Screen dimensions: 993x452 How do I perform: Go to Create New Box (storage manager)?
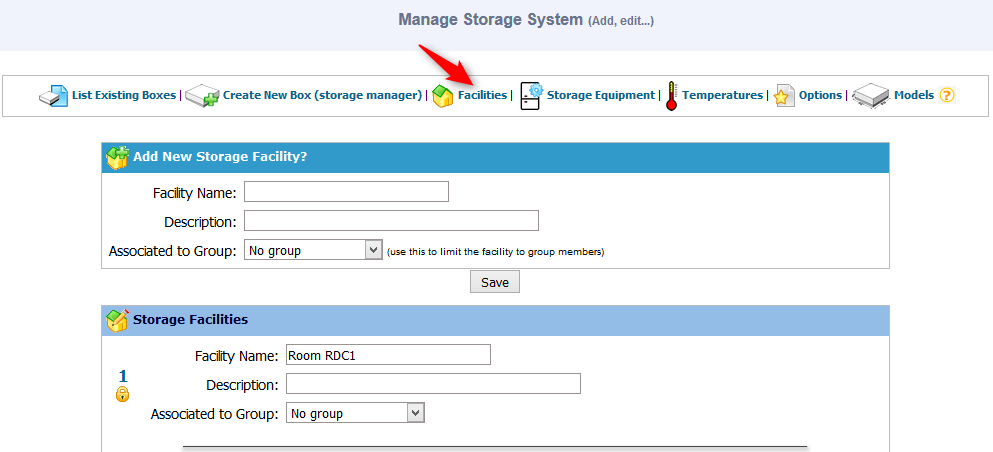pyautogui.click(x=322, y=95)
